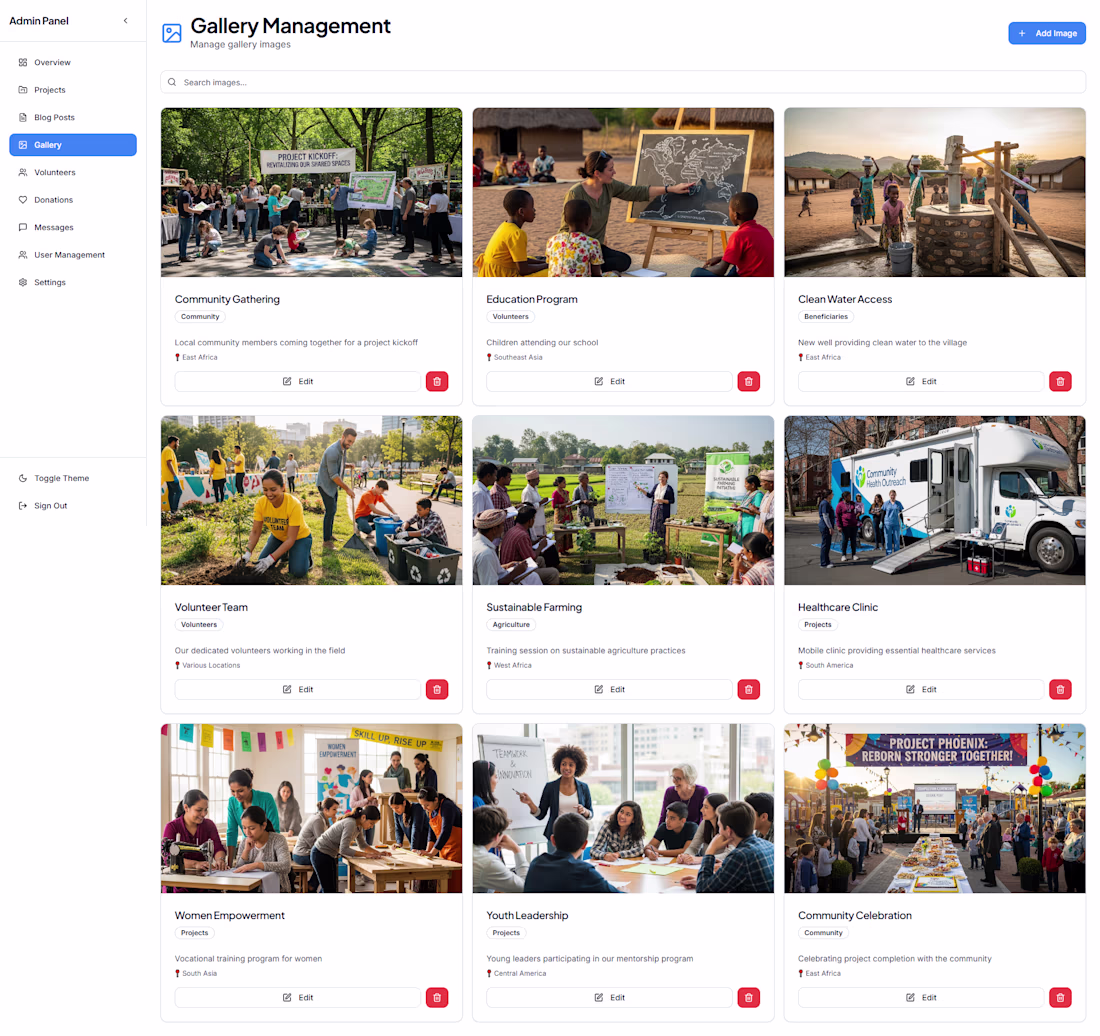Image resolution: width=1100 pixels, height=1036 pixels.
Task: Click the Beneficiaries tag
Action: [826, 317]
